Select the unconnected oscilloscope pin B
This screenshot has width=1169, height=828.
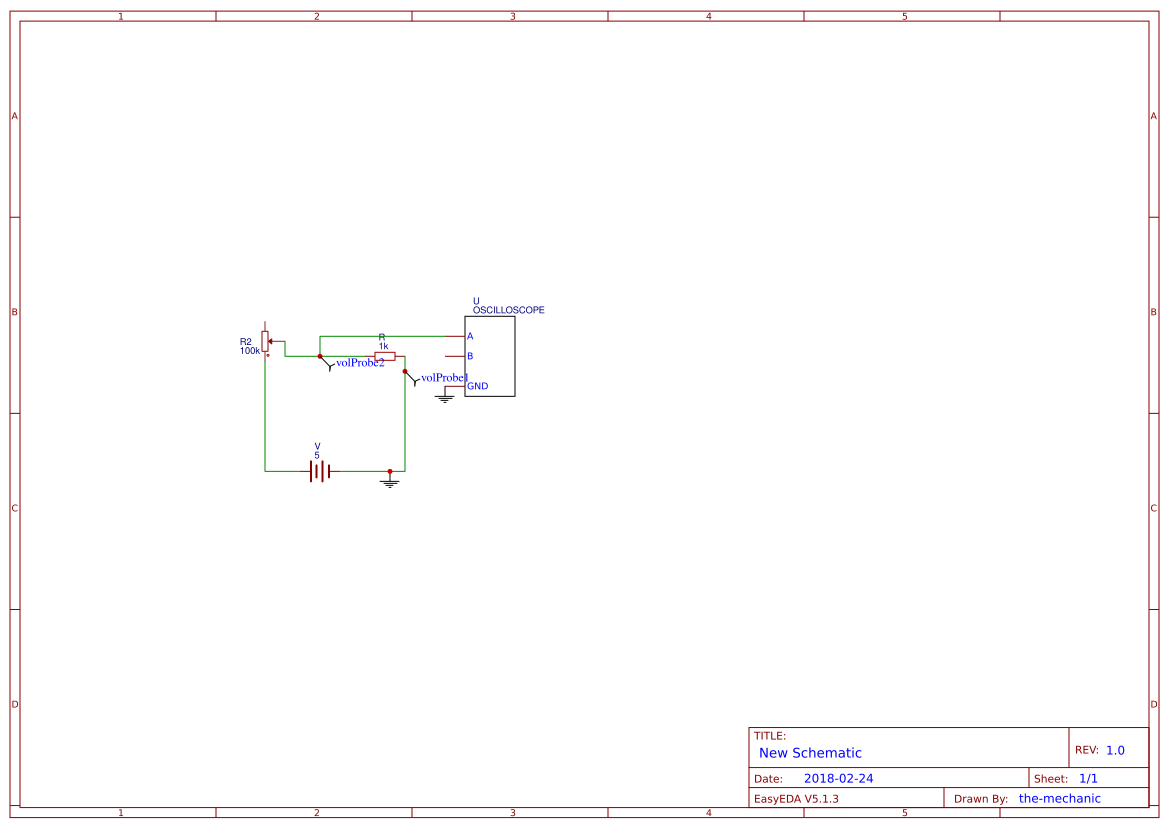click(455, 355)
